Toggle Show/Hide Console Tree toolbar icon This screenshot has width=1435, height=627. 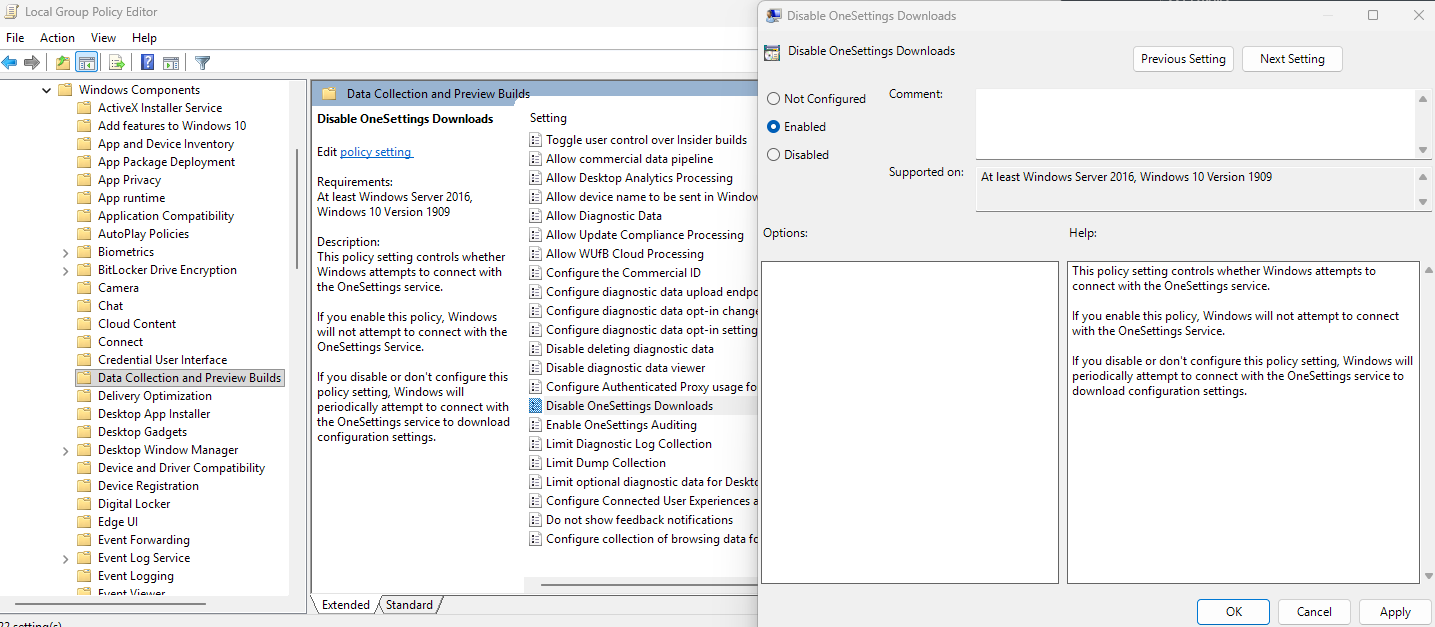(87, 62)
